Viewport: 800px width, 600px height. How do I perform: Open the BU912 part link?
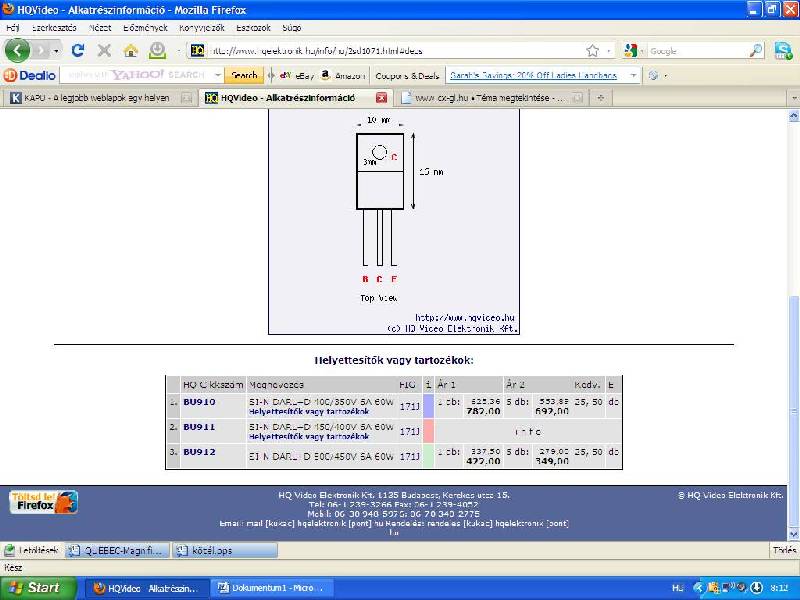199,452
